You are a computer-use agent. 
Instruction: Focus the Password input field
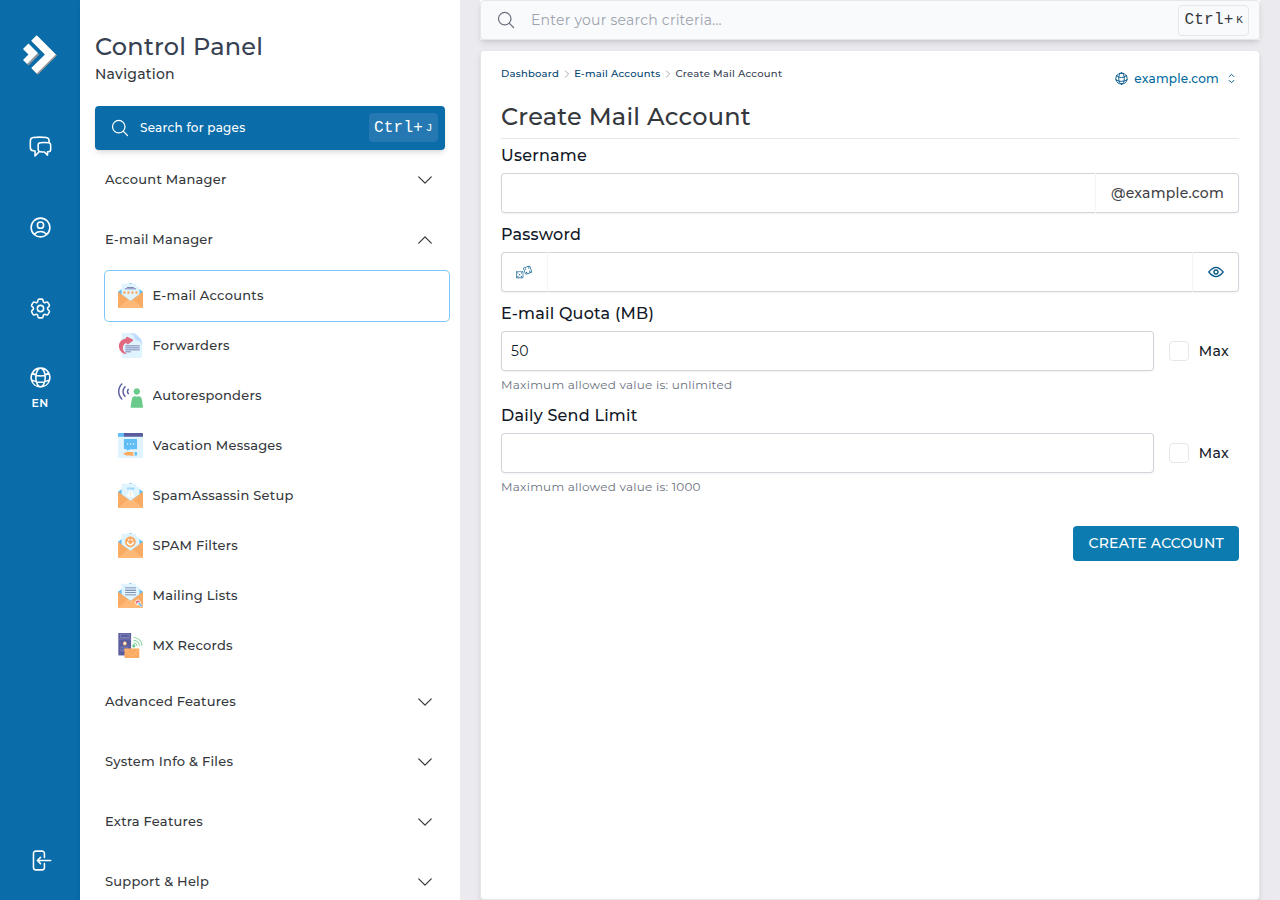(x=870, y=272)
